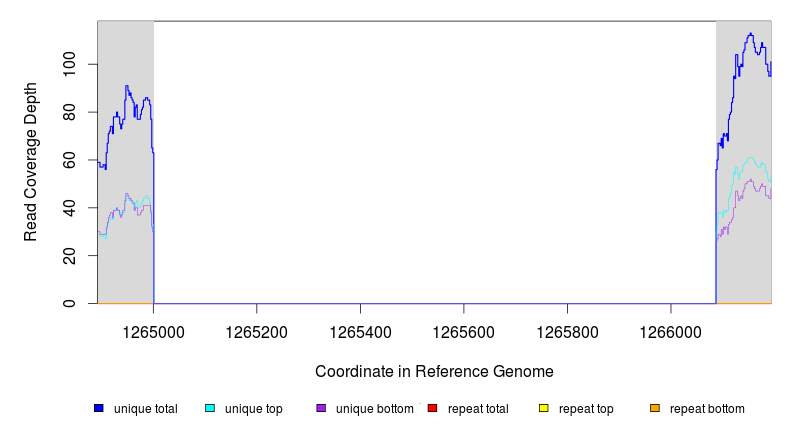Select the "repeat bottom" legend text
Screen dimensions: 792x432
pos(707,409)
